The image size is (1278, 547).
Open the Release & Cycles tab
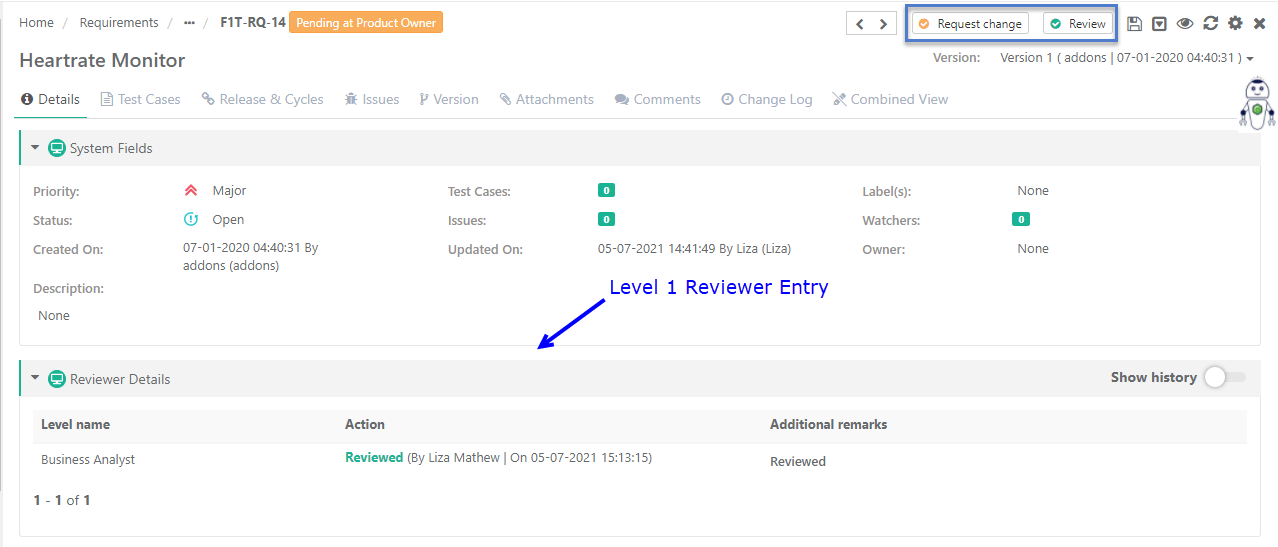(262, 99)
